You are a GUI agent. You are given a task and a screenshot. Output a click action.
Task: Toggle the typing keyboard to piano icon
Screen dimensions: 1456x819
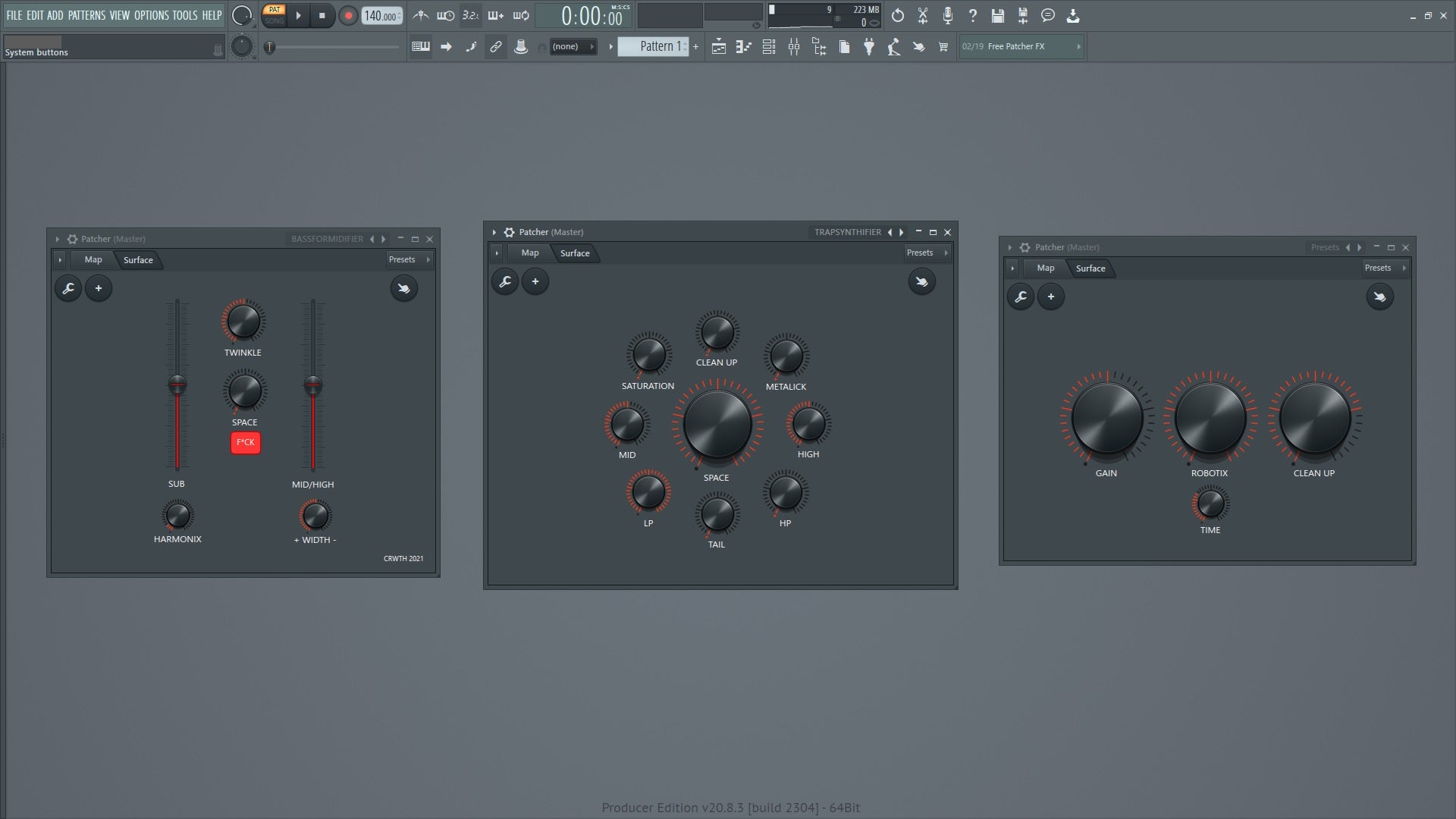click(x=421, y=47)
